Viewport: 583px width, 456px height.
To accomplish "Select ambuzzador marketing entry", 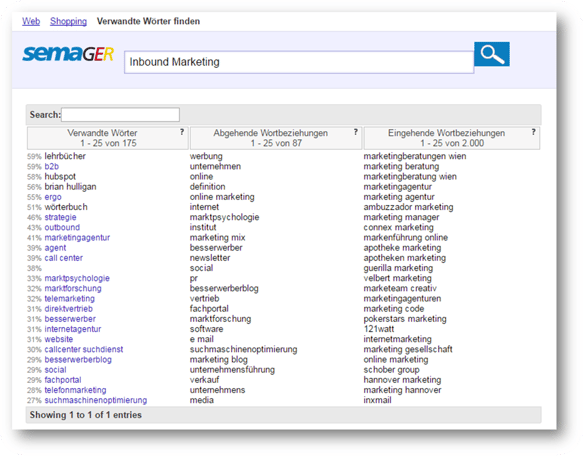I will click(408, 207).
